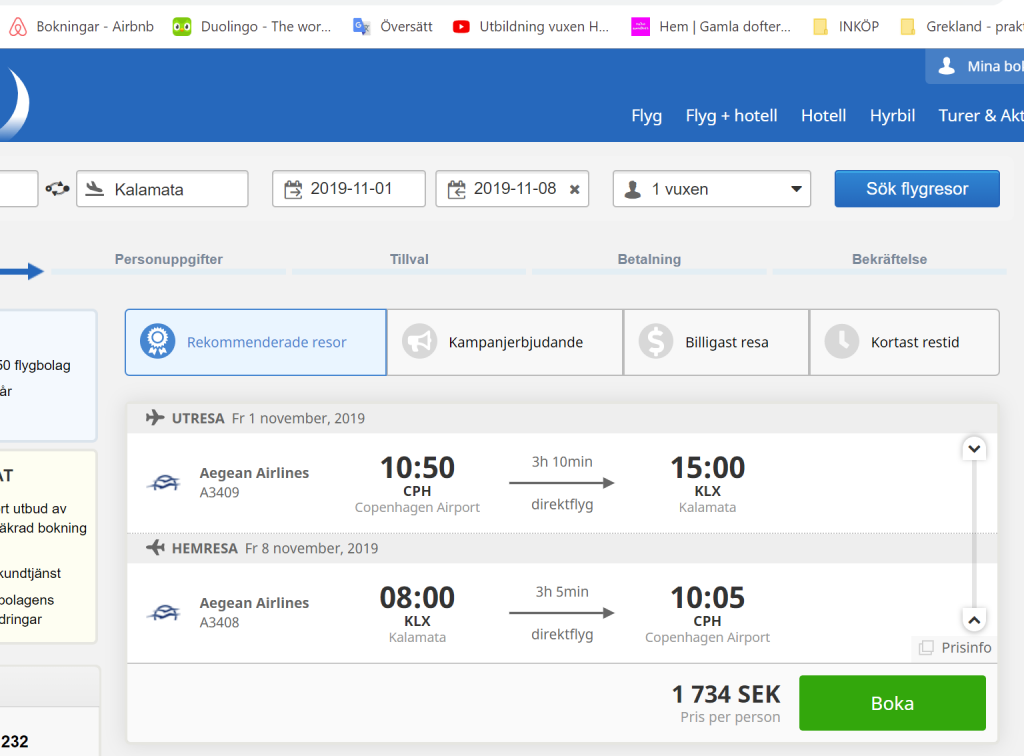The width and height of the screenshot is (1024, 756).
Task: Click the Fr 8 november, 2019 return date
Action: pos(312,548)
